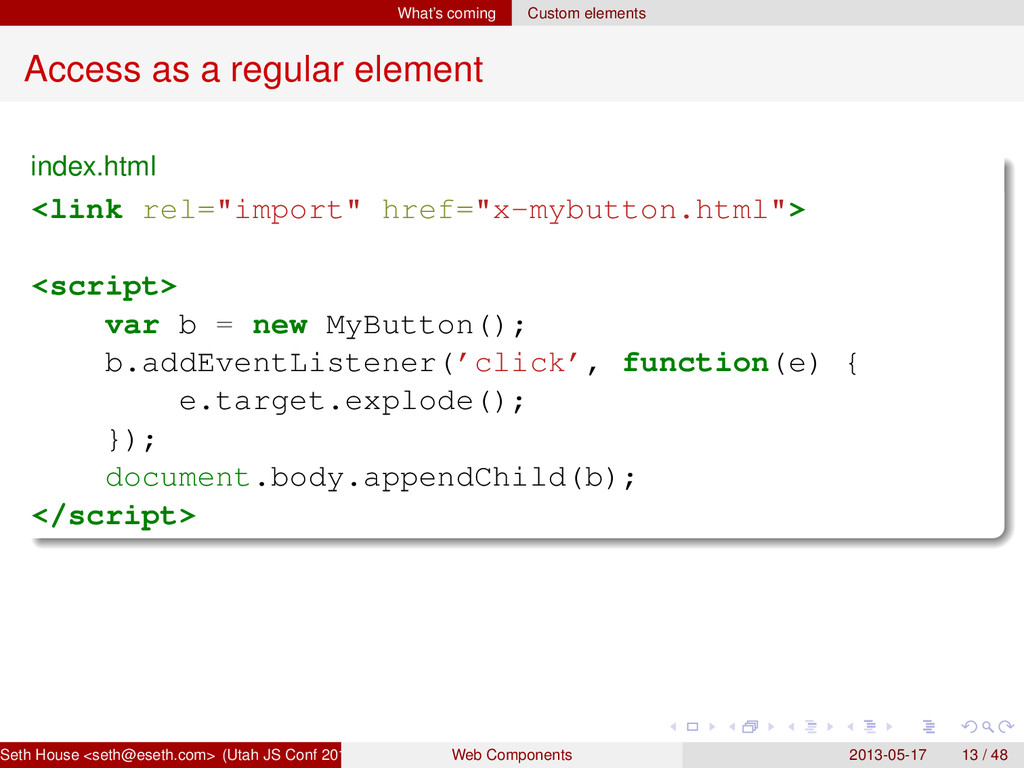Screen dimensions: 1024x768
Task: Click the section navigation icon
Action: (x=870, y=726)
